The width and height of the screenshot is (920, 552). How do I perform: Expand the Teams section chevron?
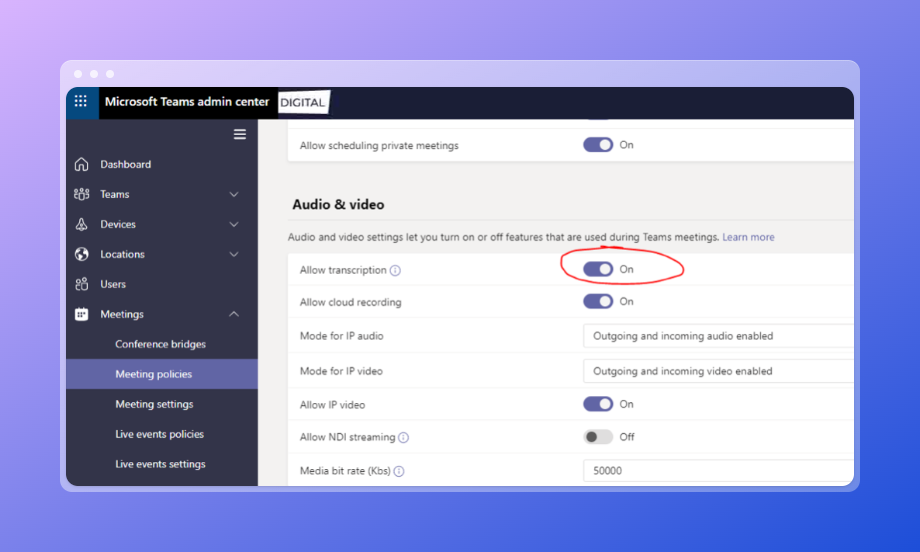(x=234, y=194)
